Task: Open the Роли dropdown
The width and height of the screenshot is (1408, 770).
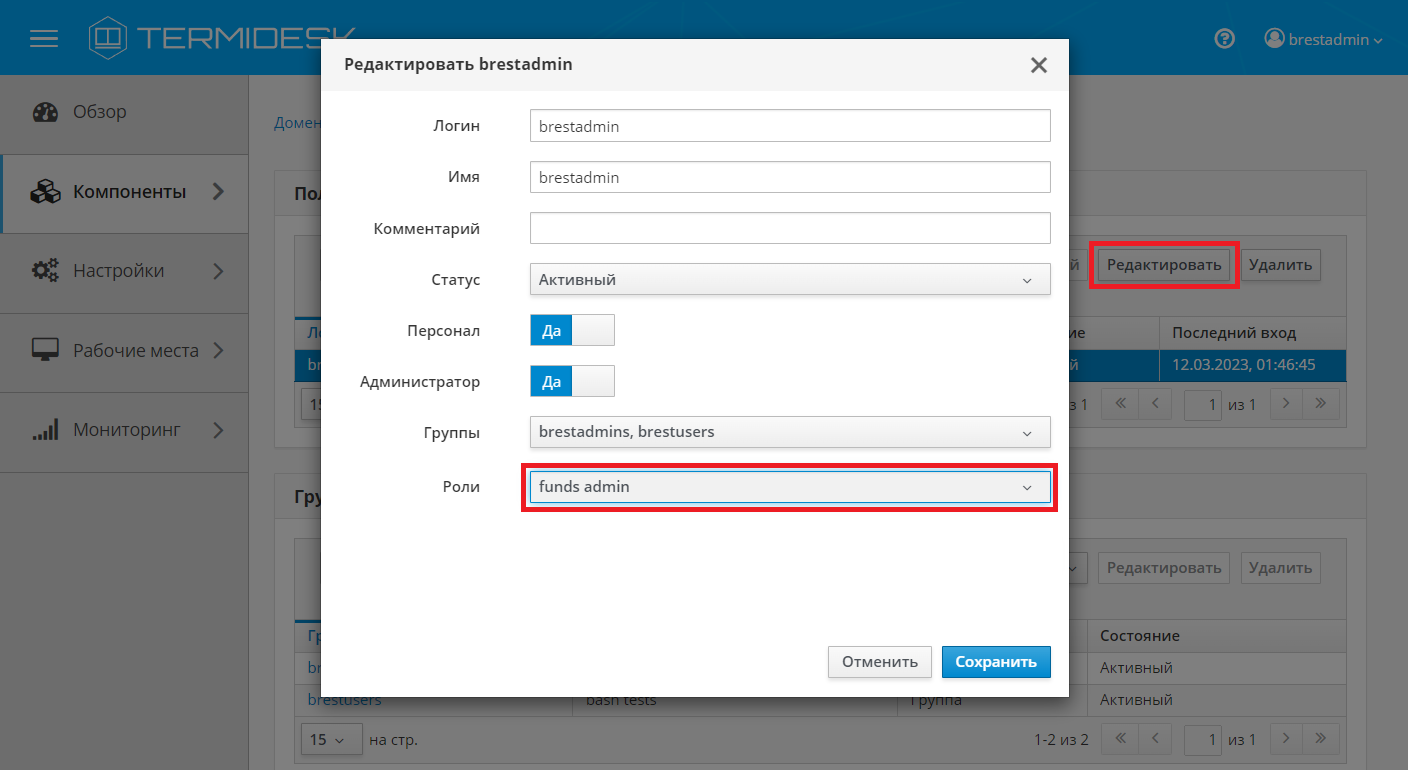Action: [790, 487]
